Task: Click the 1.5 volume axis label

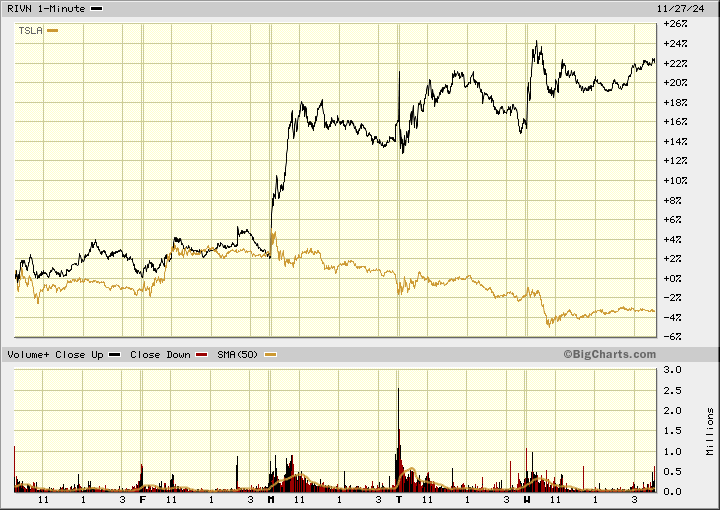Action: [x=672, y=431]
